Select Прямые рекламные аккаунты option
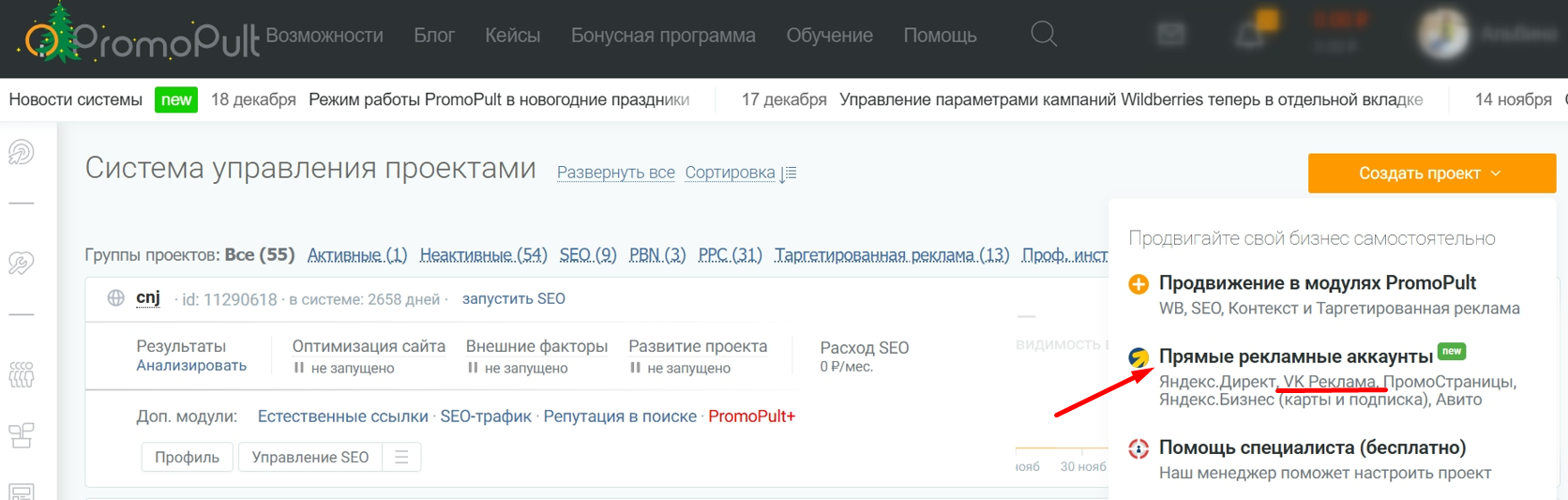This screenshot has width=1568, height=500. [x=1295, y=356]
